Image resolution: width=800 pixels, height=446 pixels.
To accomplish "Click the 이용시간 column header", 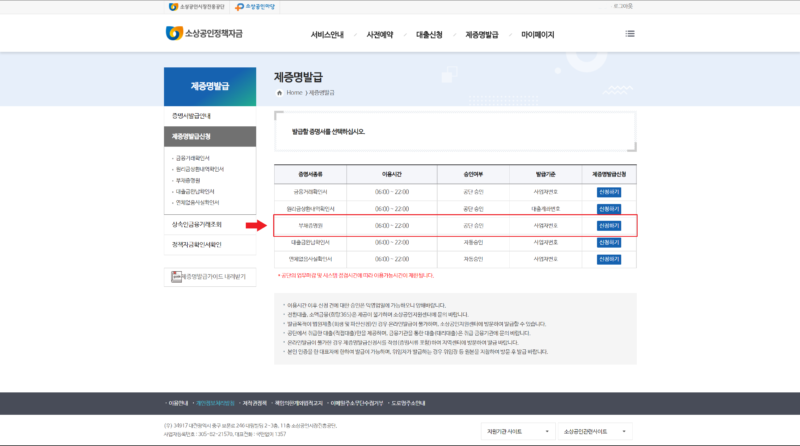I will point(392,175).
